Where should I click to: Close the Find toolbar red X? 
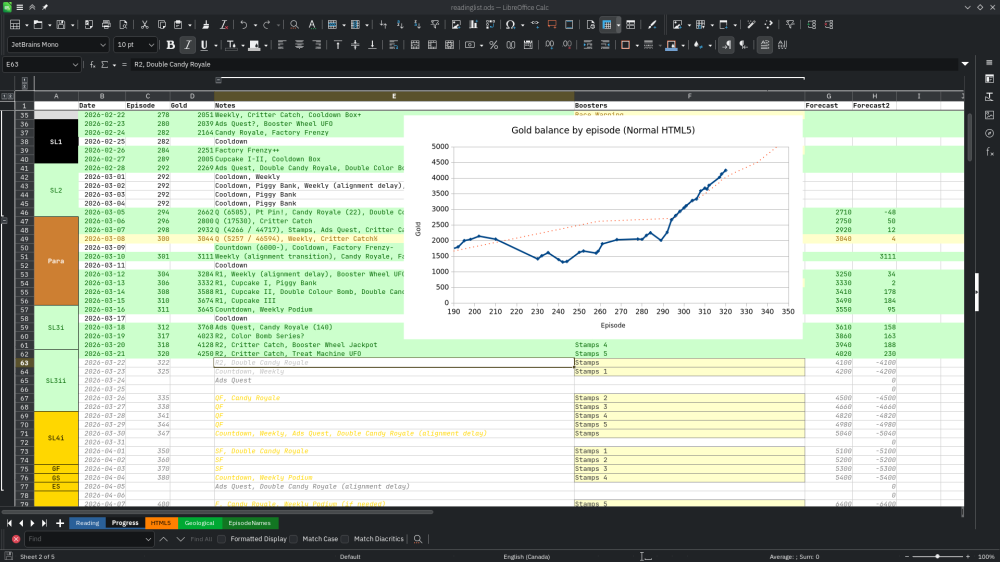pos(16,539)
